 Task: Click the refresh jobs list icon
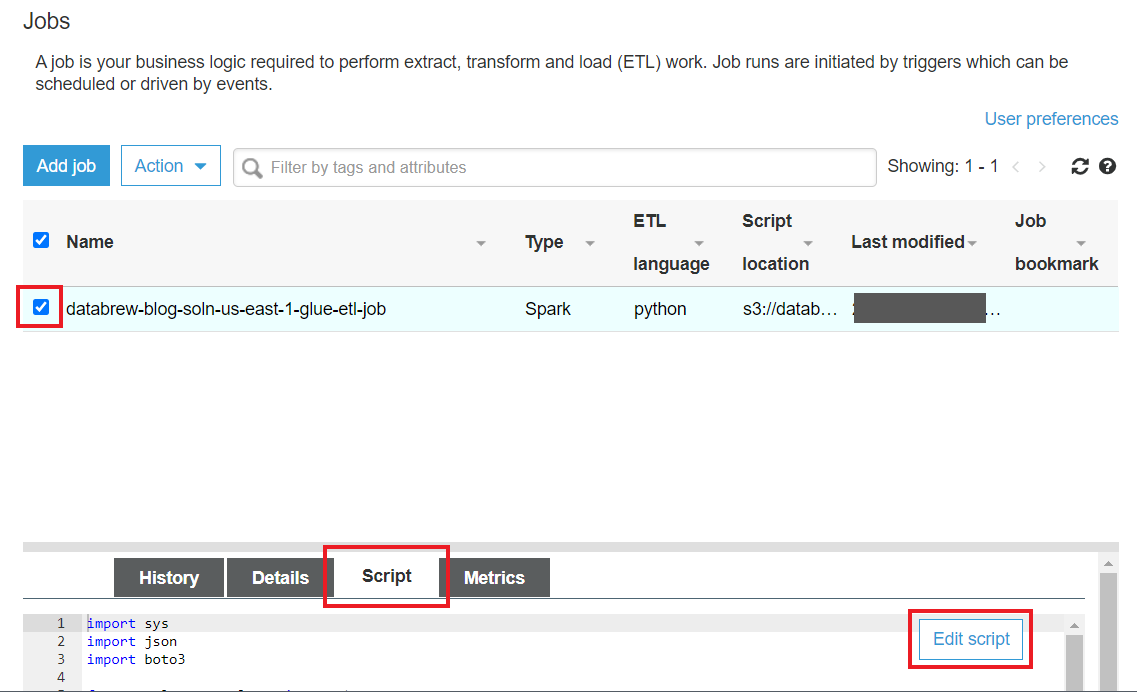click(1080, 167)
